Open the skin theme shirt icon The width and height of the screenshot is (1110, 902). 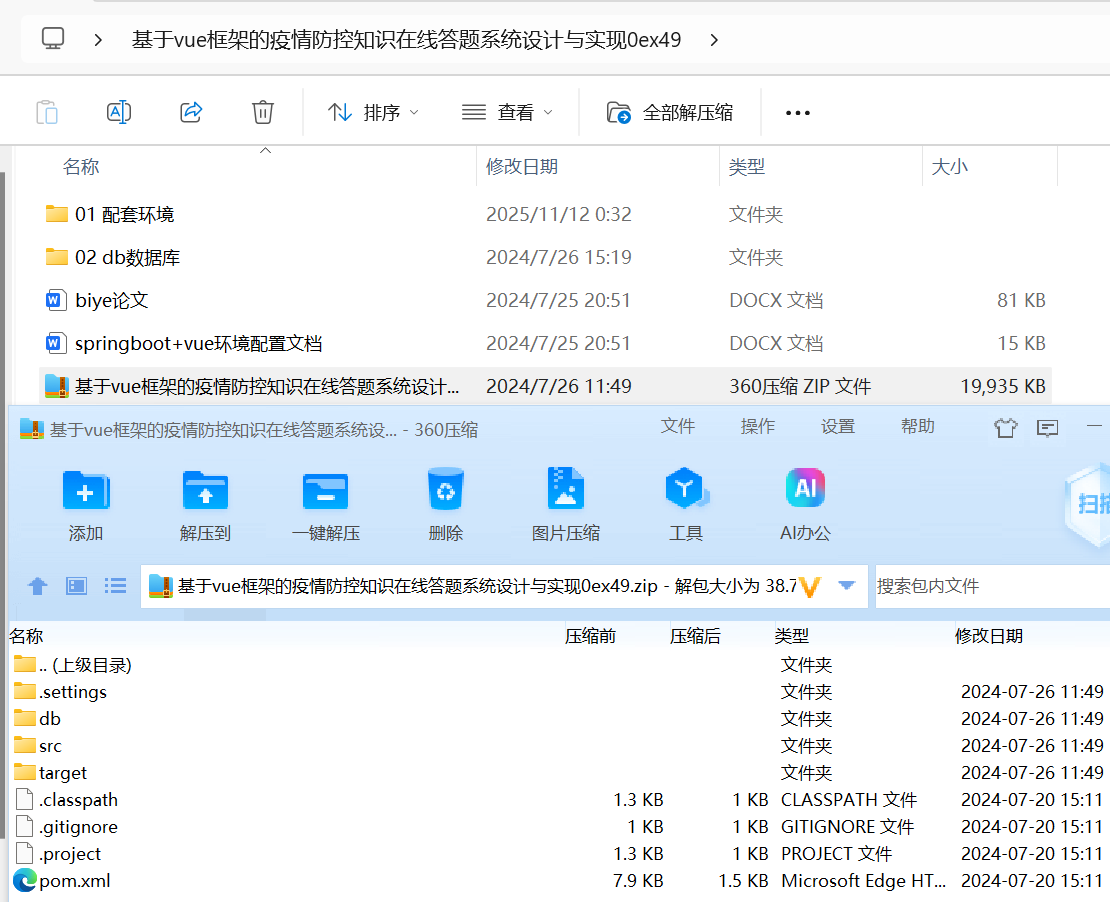click(1005, 427)
